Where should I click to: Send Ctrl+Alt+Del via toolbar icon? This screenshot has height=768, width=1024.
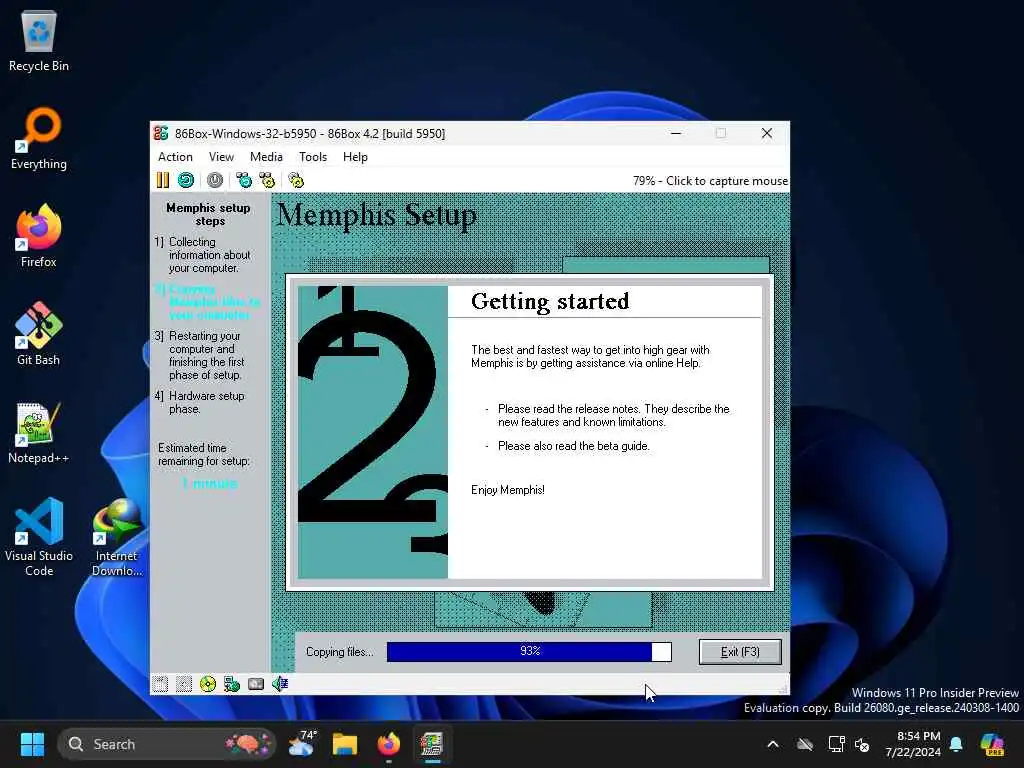tap(244, 180)
